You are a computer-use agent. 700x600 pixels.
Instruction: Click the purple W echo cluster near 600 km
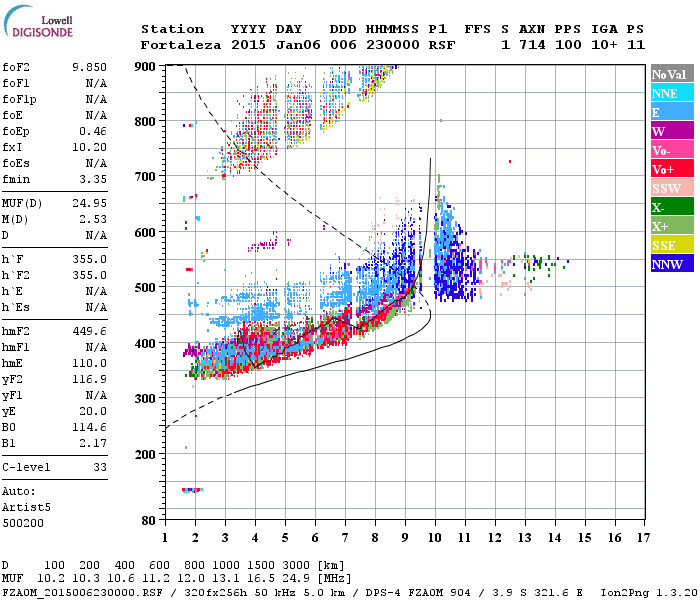click(263, 243)
